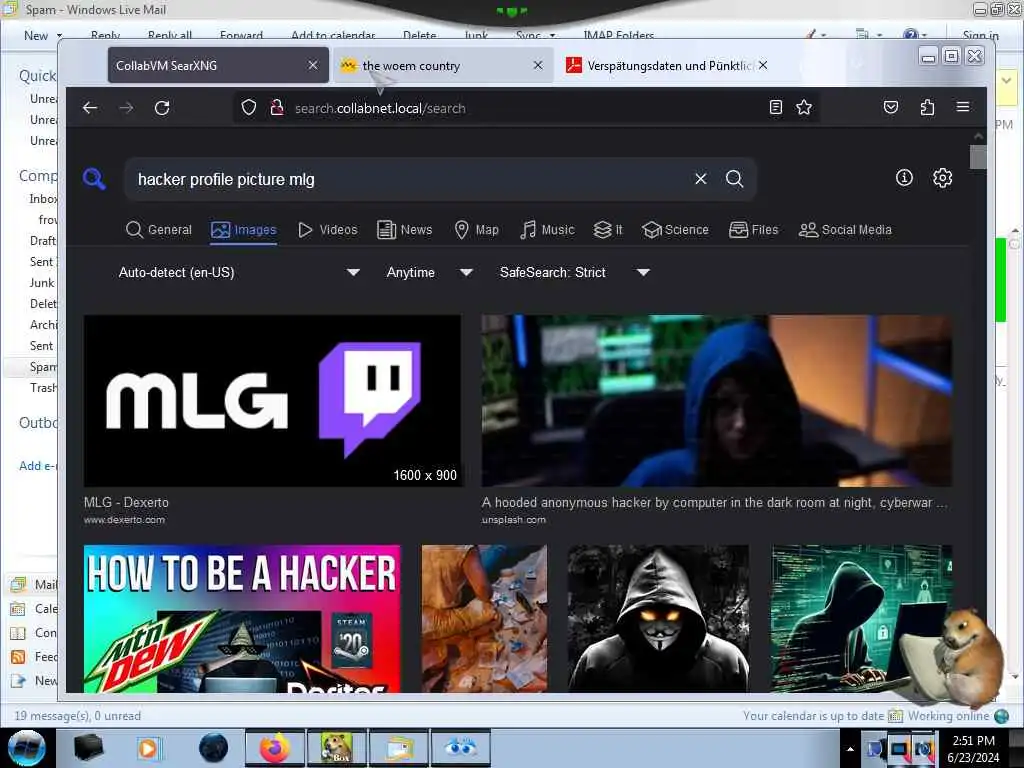The image size is (1024, 768).
Task: Select the Videos search category
Action: click(328, 230)
